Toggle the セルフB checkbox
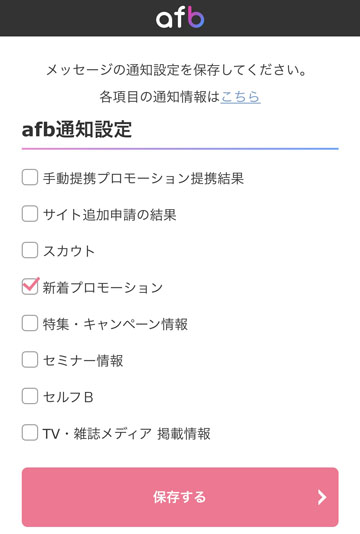This screenshot has height=534, width=360. point(30,396)
